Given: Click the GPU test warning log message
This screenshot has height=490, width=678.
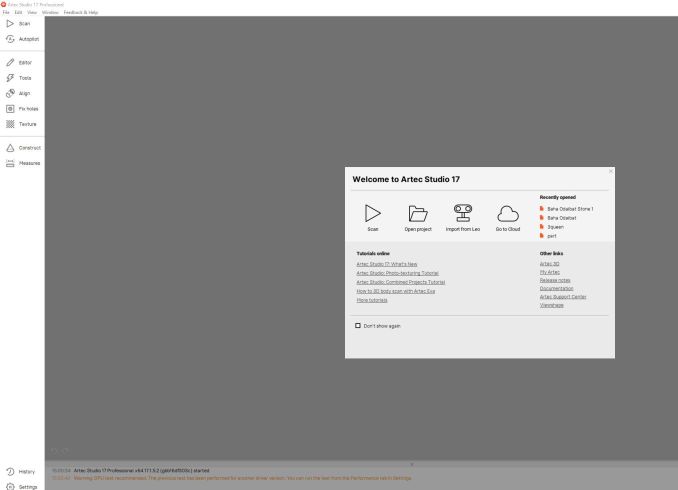Looking at the screenshot, I should click(x=242, y=478).
